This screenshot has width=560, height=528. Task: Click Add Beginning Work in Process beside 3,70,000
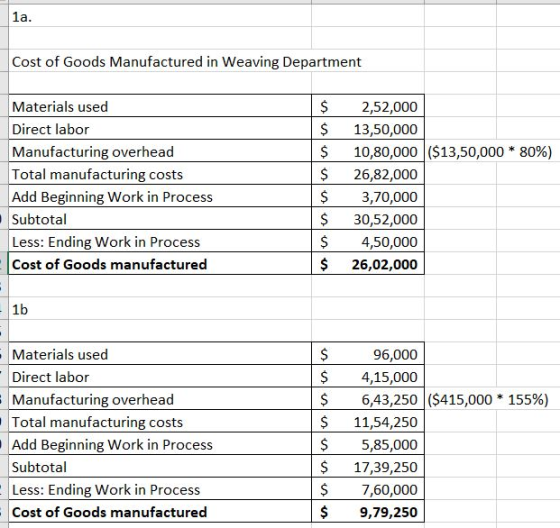(x=112, y=197)
